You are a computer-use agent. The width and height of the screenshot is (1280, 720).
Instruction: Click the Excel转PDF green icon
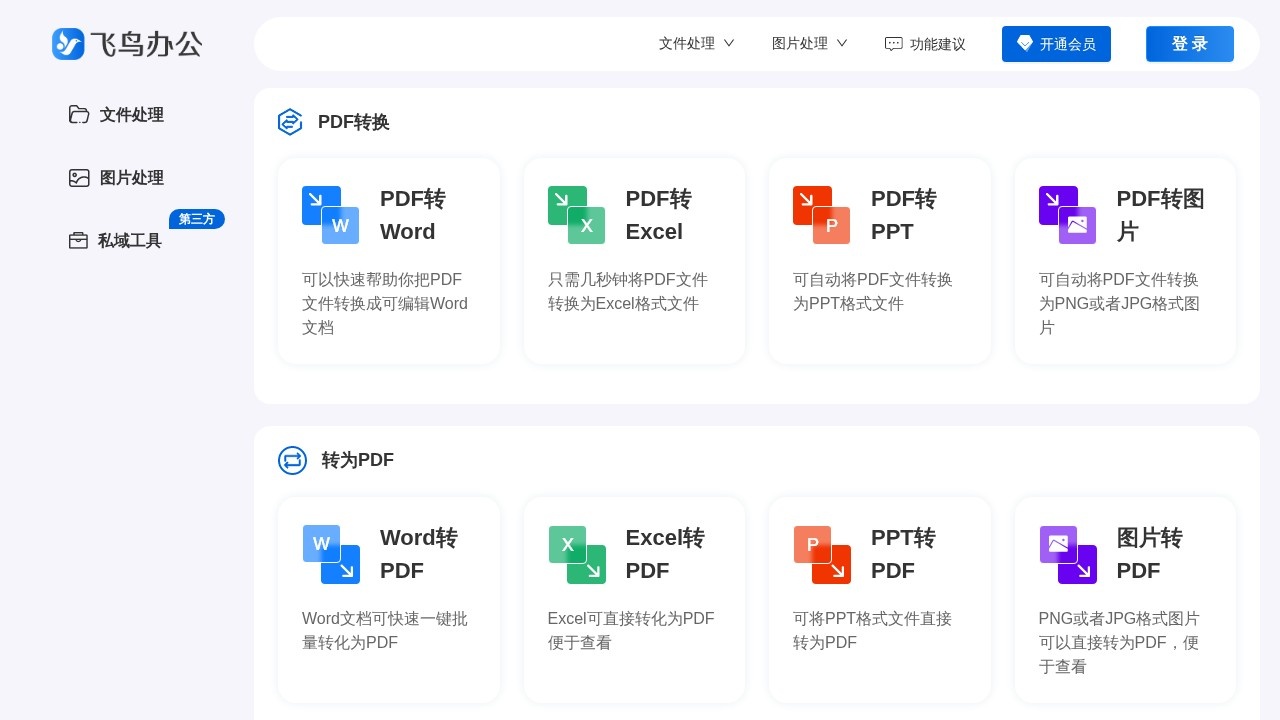576,554
